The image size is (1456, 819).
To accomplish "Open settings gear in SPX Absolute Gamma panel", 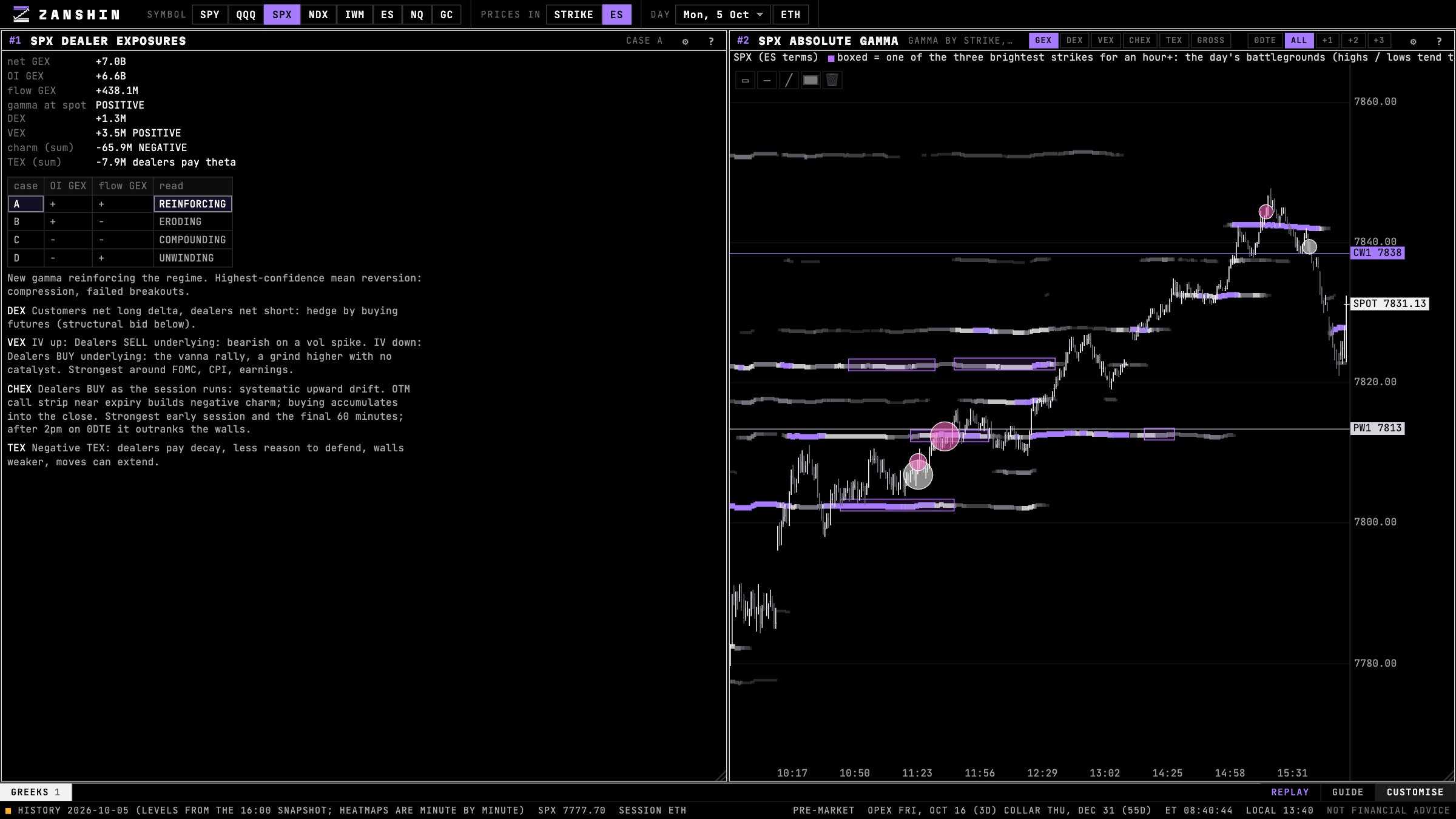I will click(x=1414, y=41).
